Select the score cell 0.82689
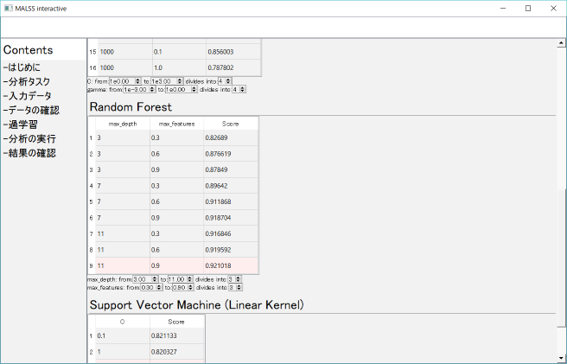 (x=231, y=138)
